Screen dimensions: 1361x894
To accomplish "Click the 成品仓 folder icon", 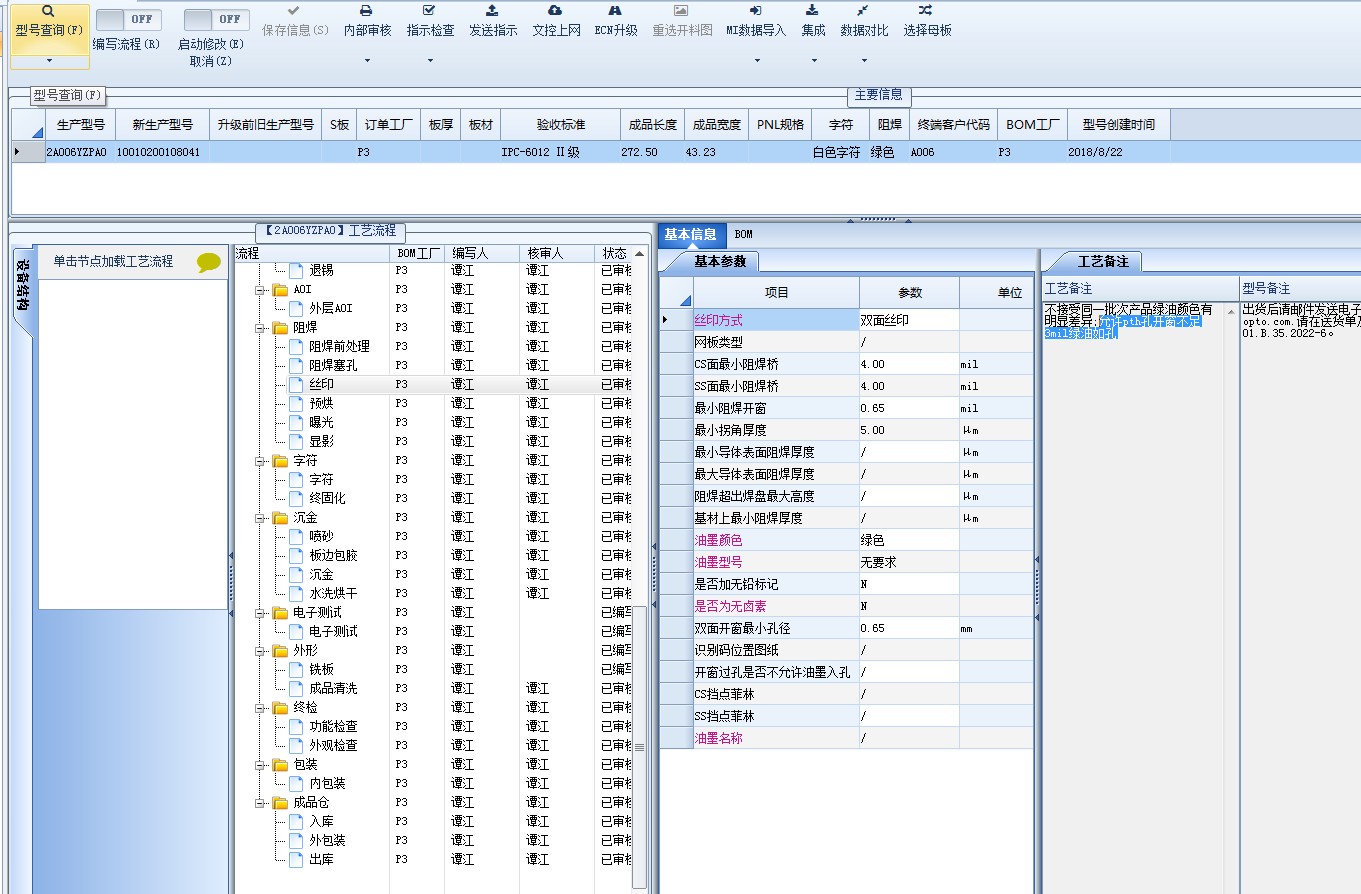I will coord(280,802).
